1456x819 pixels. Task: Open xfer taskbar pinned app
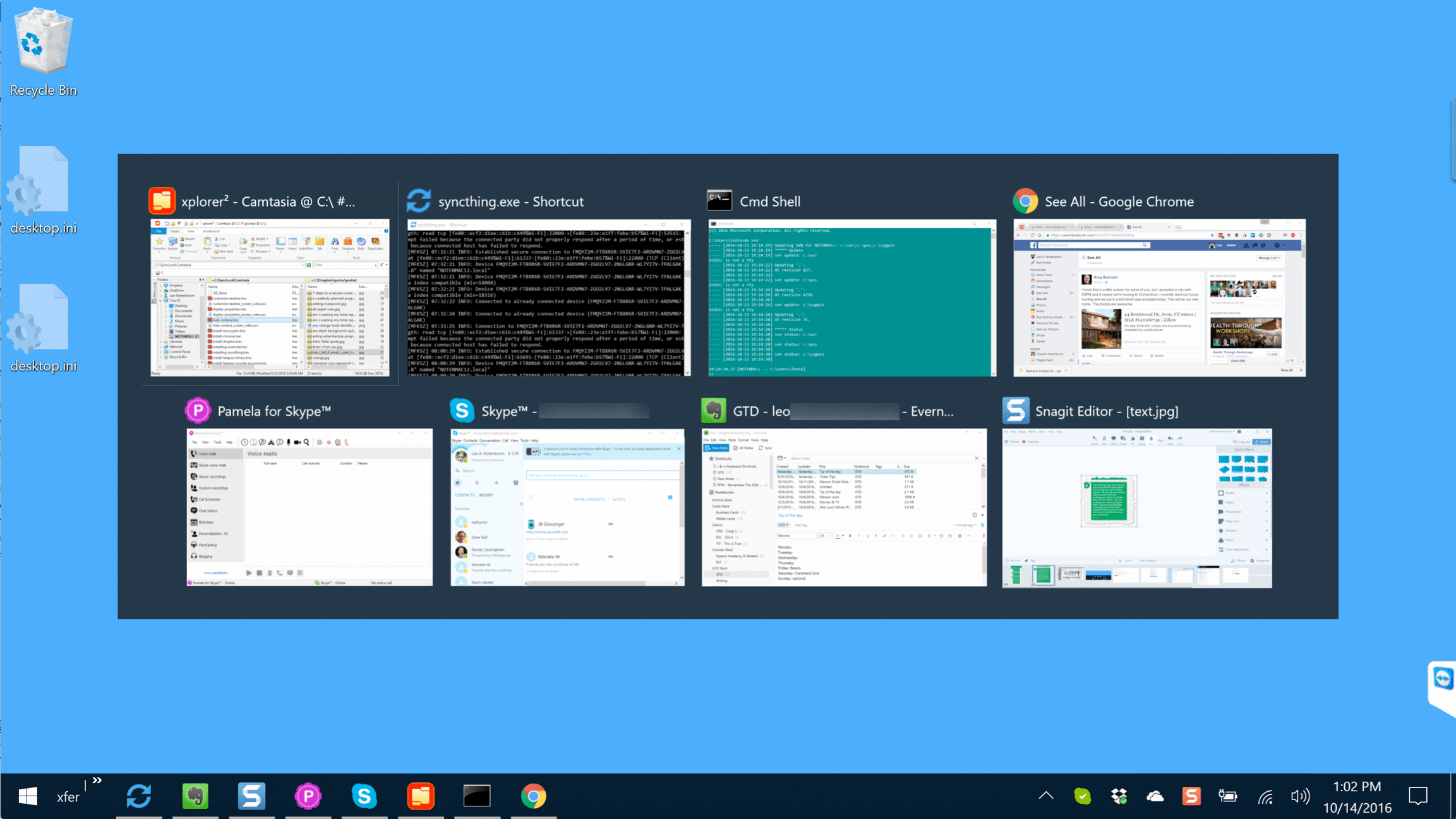click(67, 796)
